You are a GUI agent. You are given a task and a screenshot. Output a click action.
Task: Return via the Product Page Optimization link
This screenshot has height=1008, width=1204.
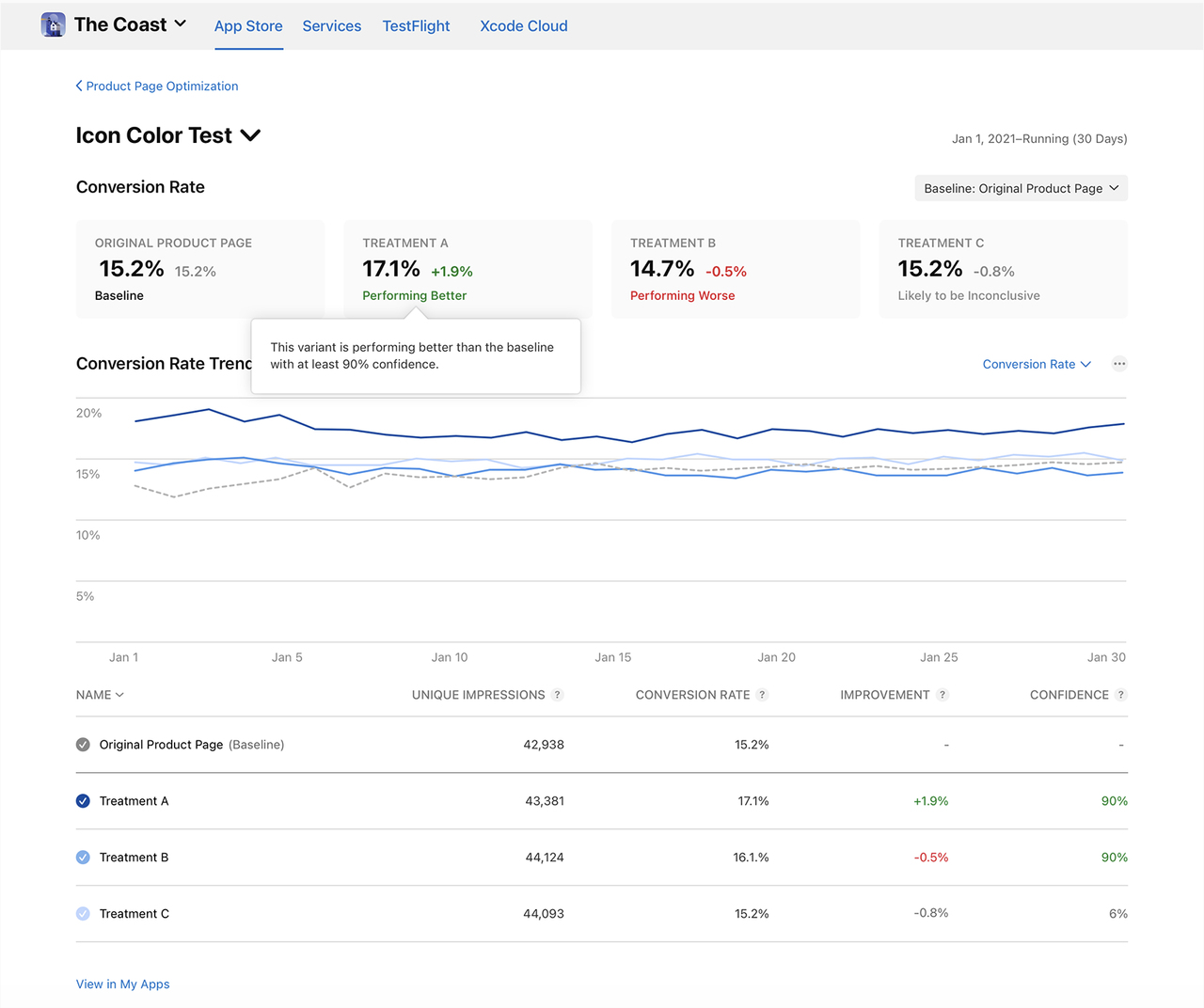point(161,86)
